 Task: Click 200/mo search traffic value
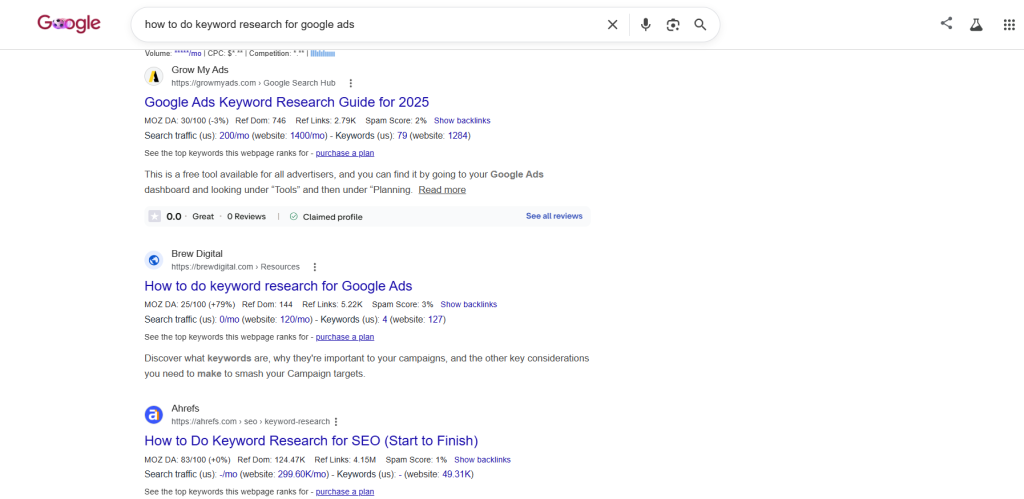pos(234,135)
